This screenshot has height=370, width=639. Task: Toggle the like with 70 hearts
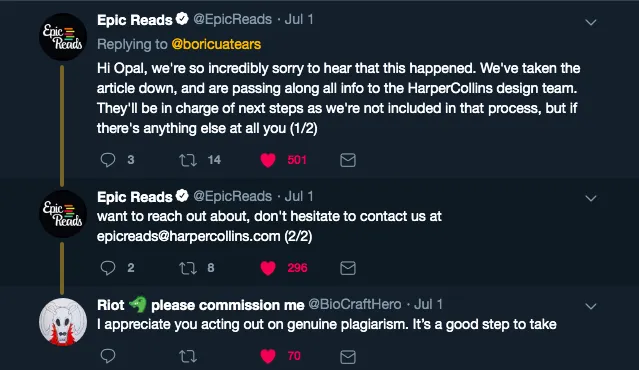pos(268,356)
